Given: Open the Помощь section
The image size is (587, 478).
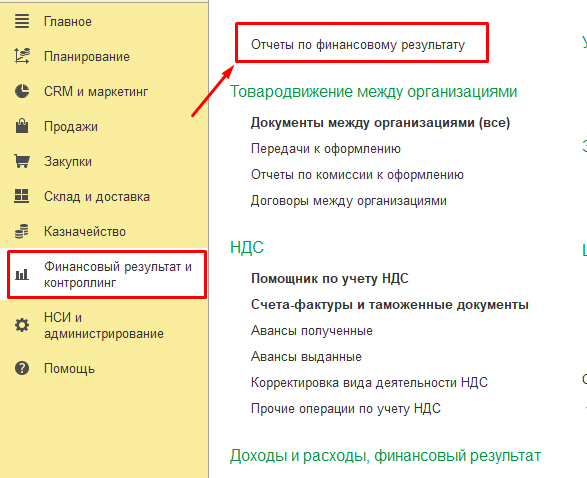Looking at the screenshot, I should pyautogui.click(x=69, y=369).
